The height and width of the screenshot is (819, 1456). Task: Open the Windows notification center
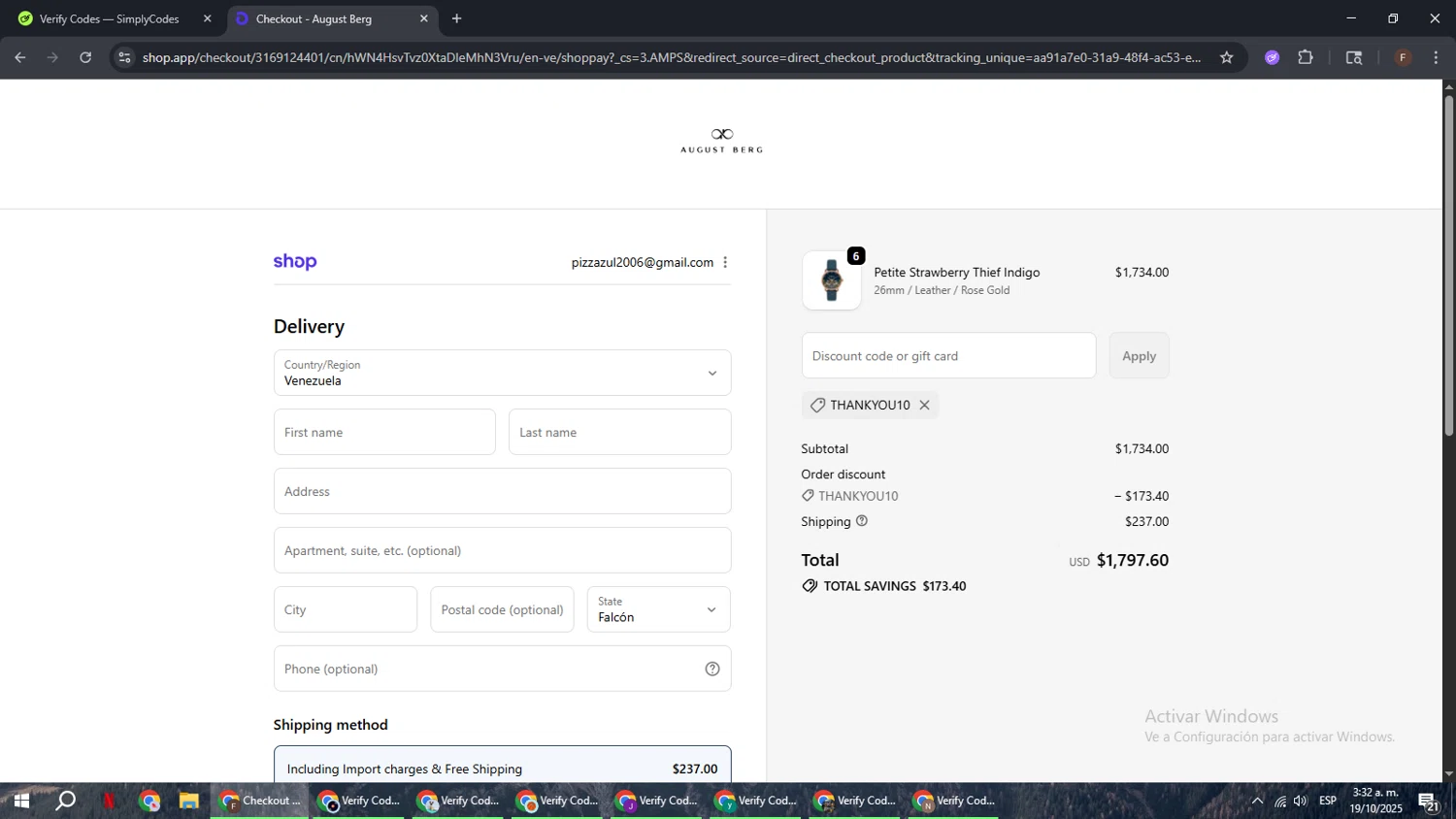(x=1429, y=801)
